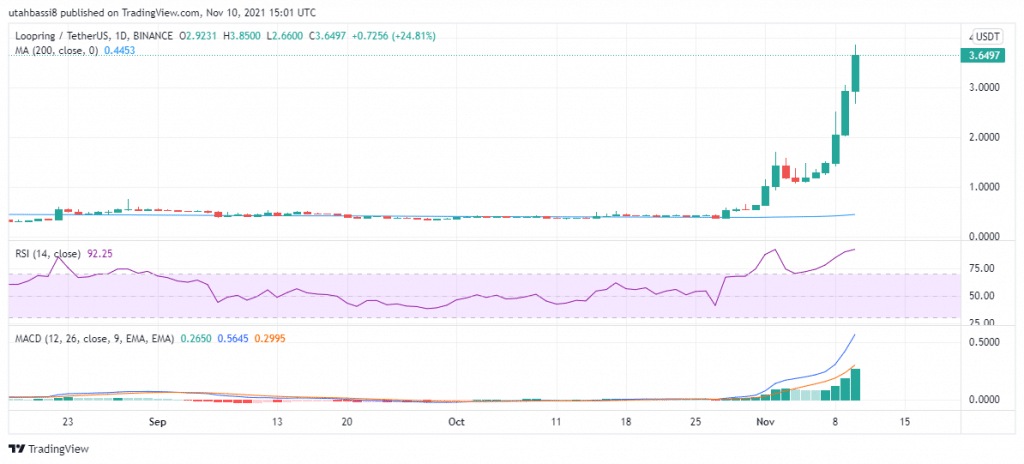This screenshot has width=1024, height=464.
Task: Click the 13 date label on time axis
Action: [x=278, y=422]
